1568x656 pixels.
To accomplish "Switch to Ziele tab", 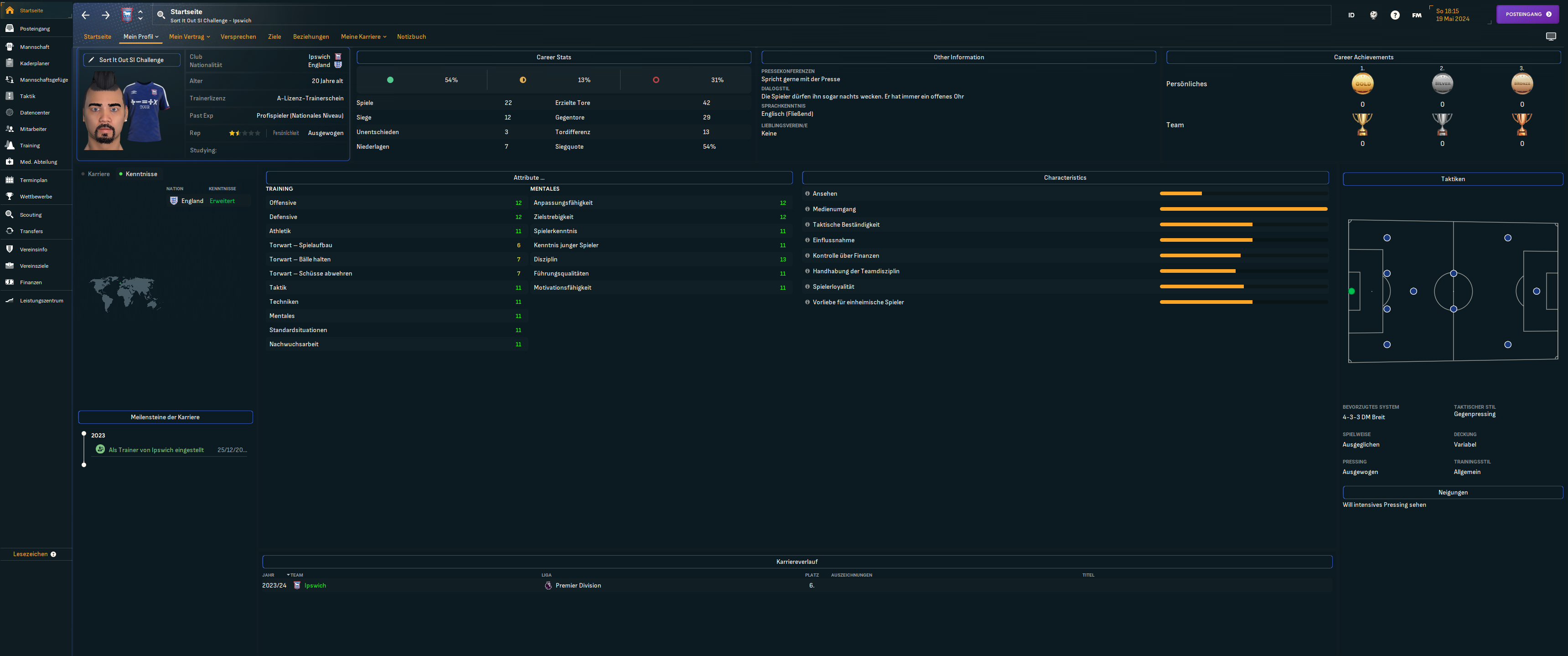I will (x=274, y=36).
